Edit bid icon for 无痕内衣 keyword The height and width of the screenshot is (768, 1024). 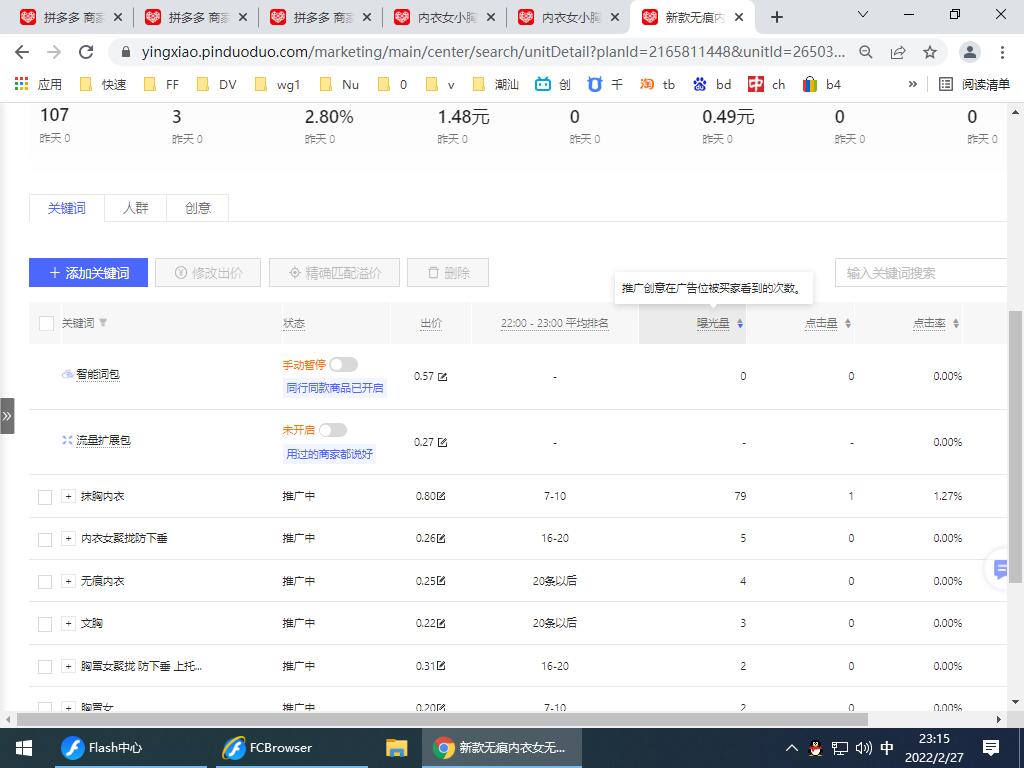441,581
